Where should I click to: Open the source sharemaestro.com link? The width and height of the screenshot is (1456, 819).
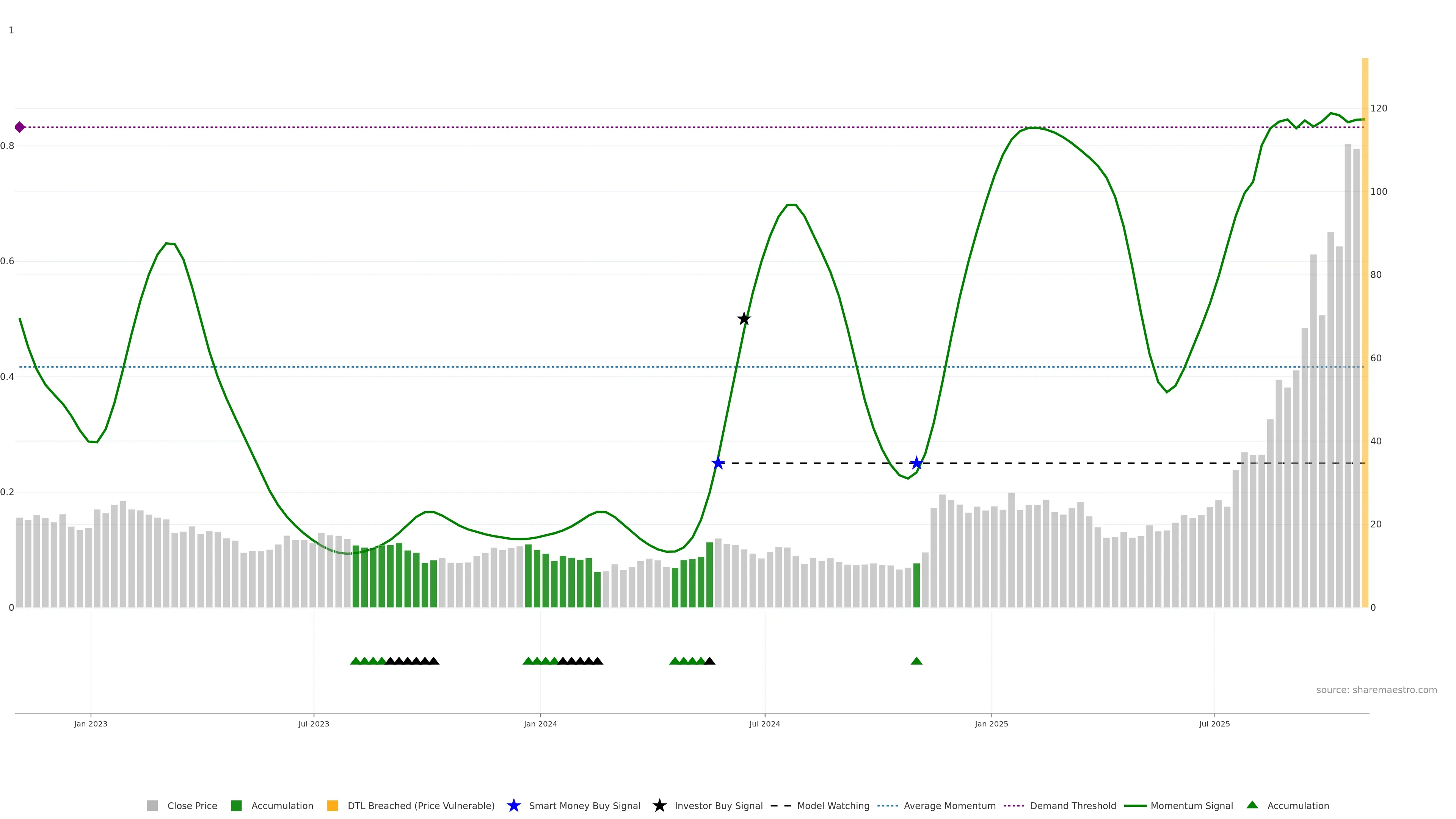[x=1376, y=690]
